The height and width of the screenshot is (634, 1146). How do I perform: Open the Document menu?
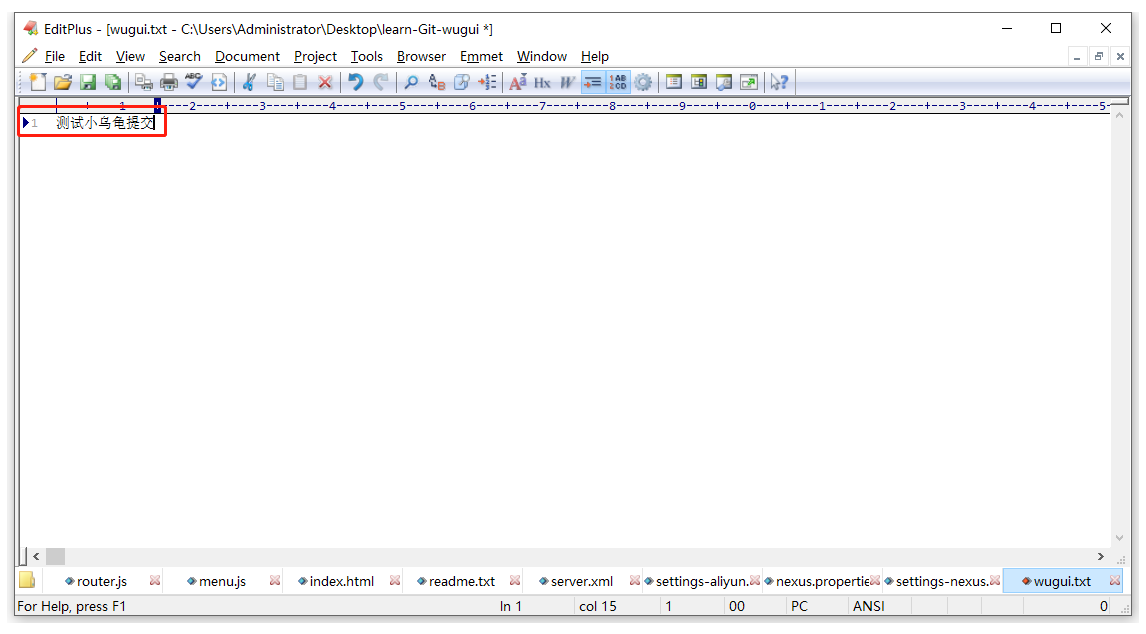247,56
